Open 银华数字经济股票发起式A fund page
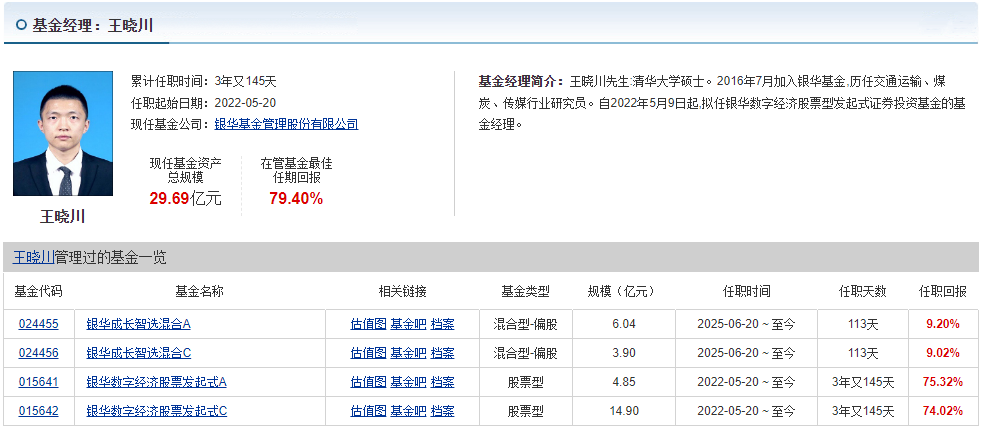 [x=157, y=382]
